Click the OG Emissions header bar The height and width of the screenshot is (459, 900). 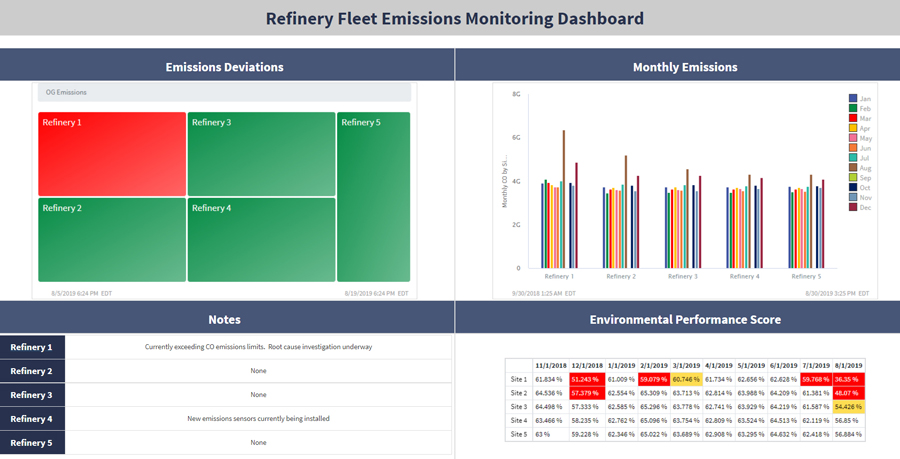click(x=224, y=92)
